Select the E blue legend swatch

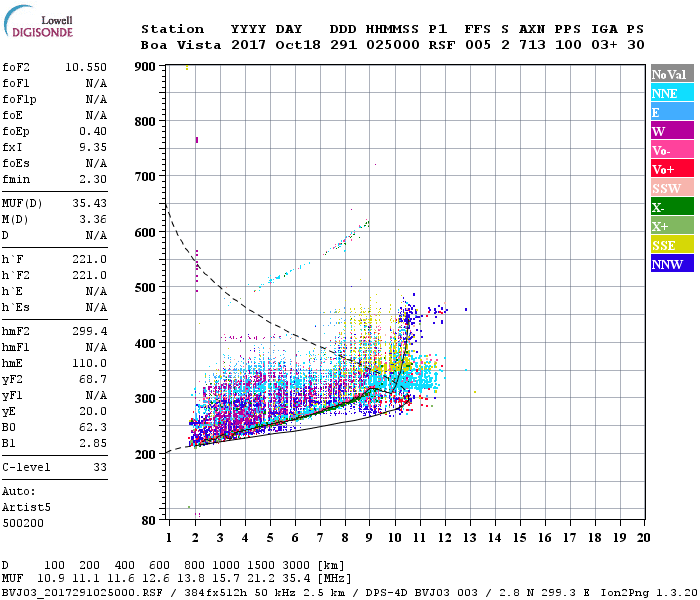pos(672,112)
